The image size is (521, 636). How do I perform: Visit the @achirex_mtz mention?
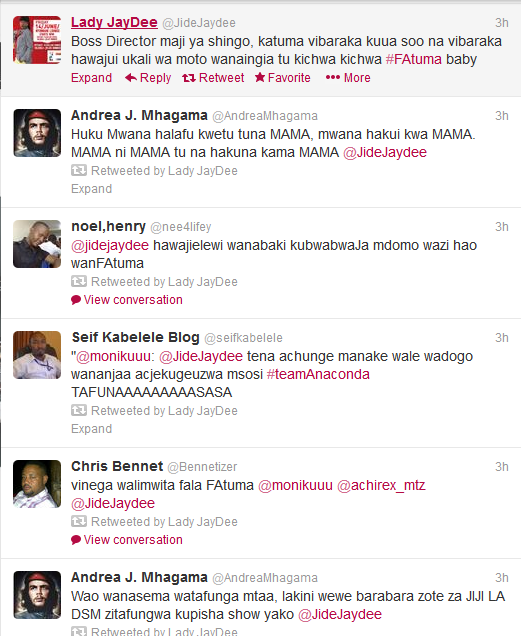pos(381,485)
